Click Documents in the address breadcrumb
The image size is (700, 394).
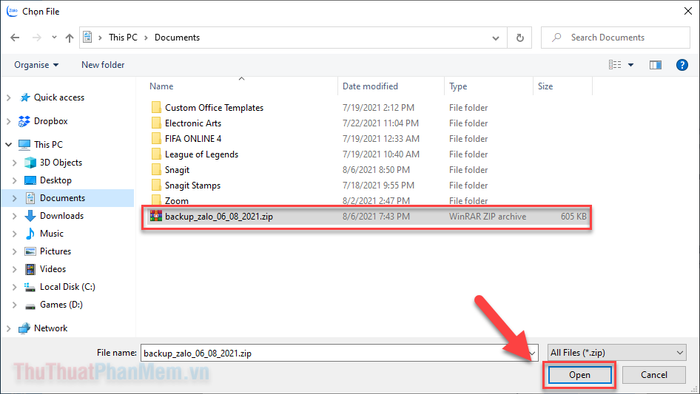click(x=177, y=37)
